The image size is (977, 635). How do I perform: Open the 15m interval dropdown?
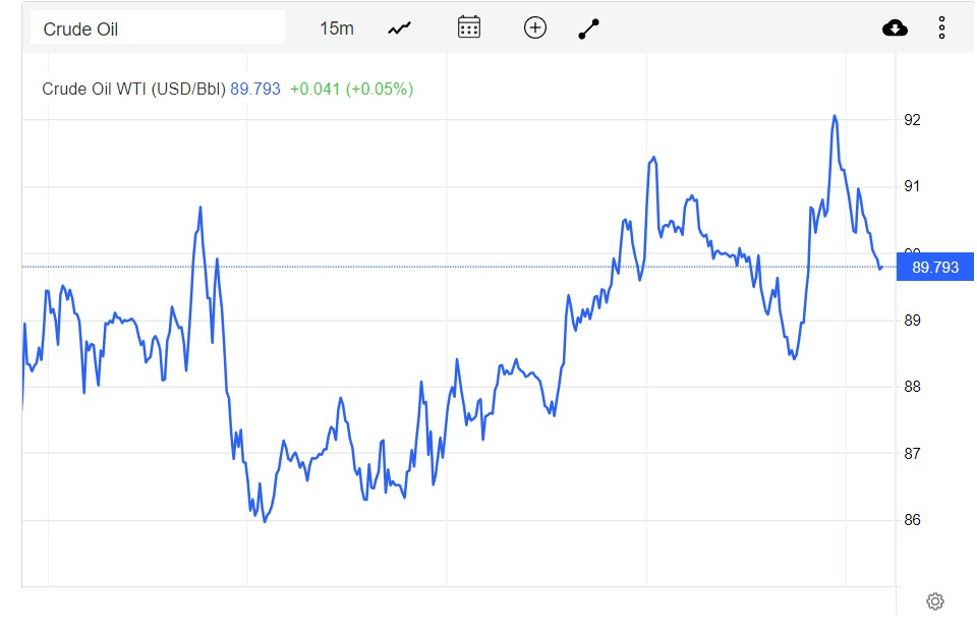[336, 29]
